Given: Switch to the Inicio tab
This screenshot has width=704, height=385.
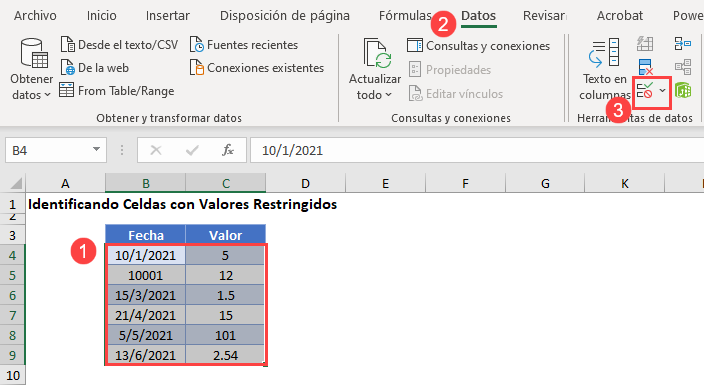Looking at the screenshot, I should tap(101, 16).
